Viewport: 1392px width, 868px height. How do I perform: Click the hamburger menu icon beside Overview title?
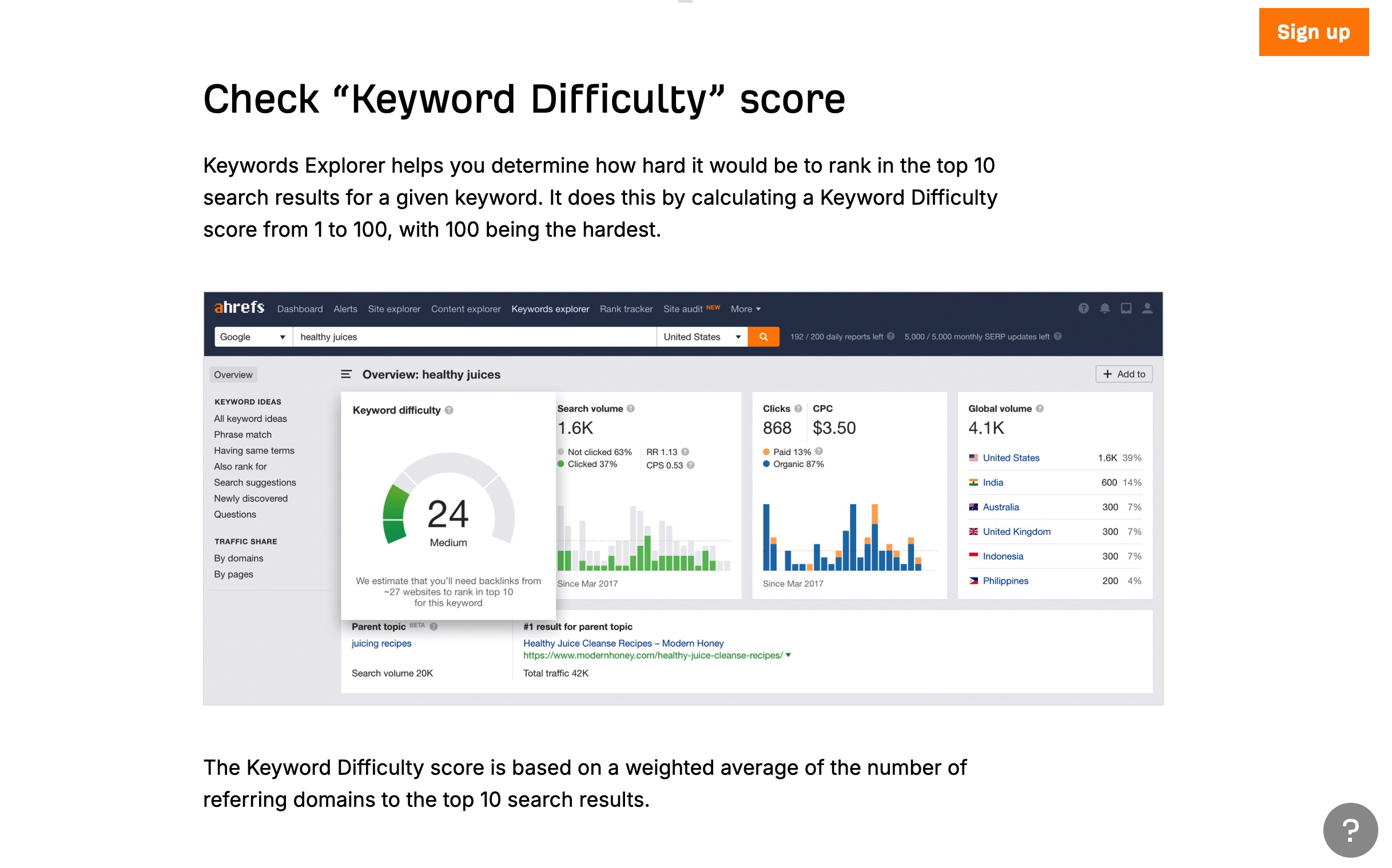tap(347, 375)
